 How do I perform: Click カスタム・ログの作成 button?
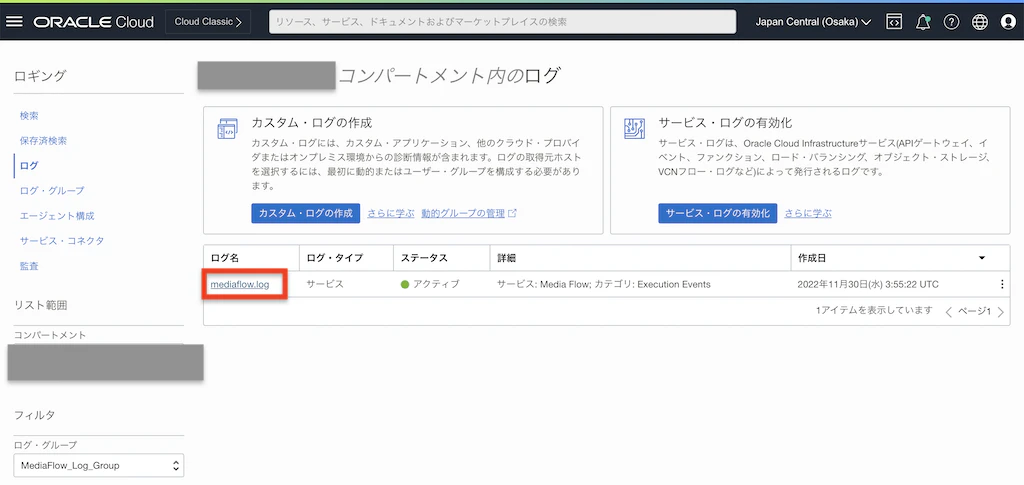click(x=306, y=213)
